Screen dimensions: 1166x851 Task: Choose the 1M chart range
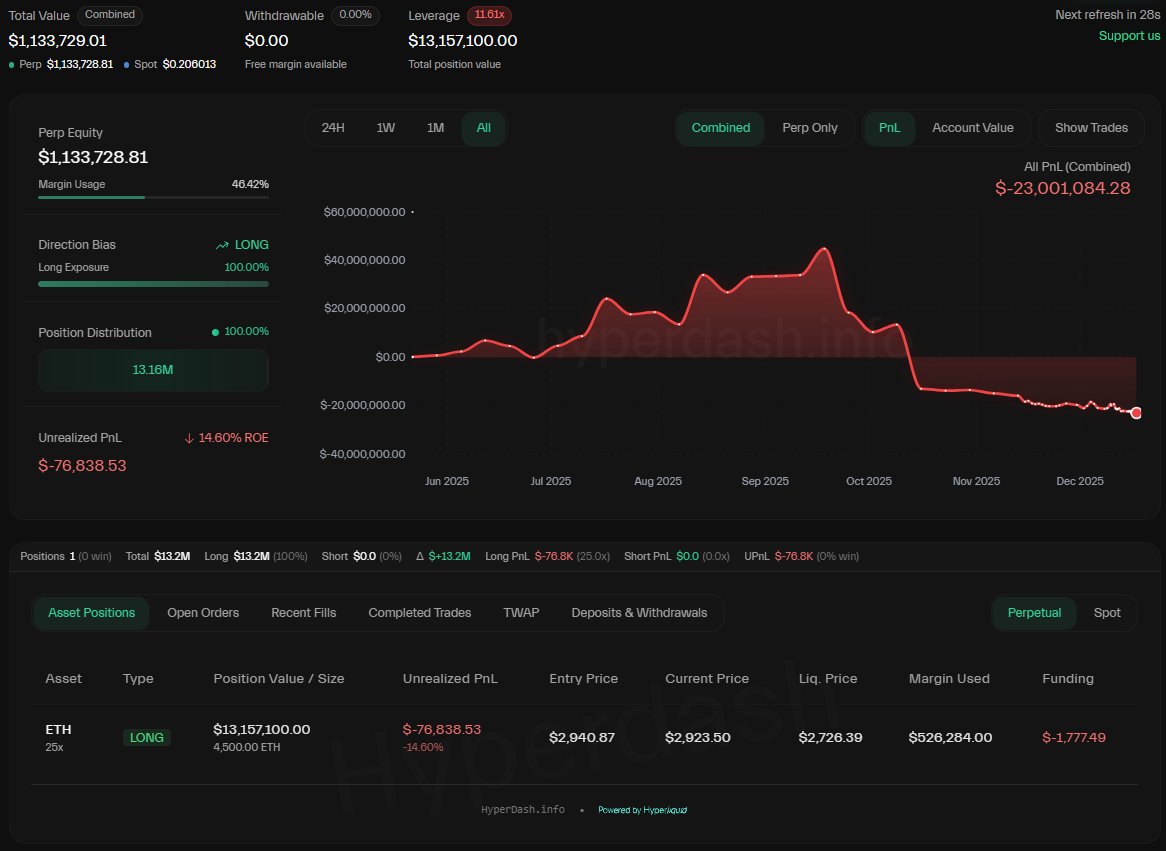coord(435,128)
